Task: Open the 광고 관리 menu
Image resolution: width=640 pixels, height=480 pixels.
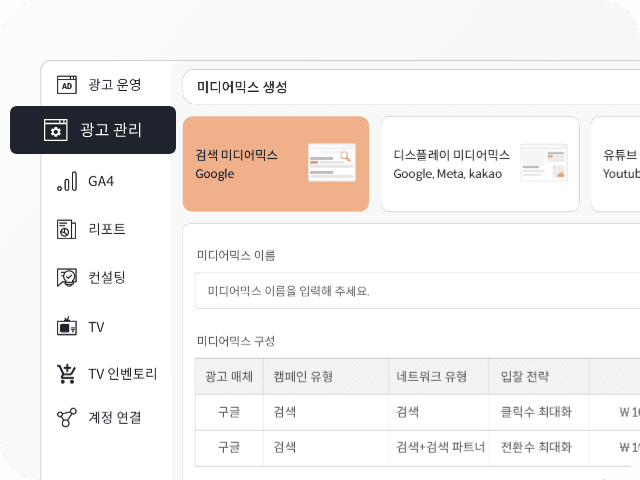Action: point(93,130)
